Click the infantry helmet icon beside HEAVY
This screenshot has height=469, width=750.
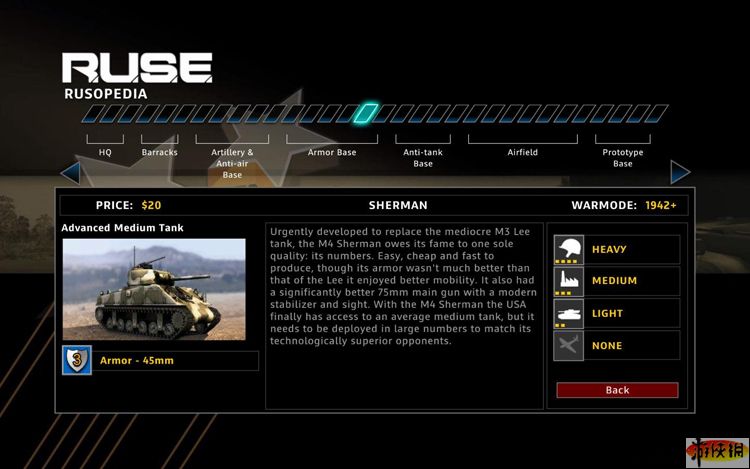click(x=569, y=249)
